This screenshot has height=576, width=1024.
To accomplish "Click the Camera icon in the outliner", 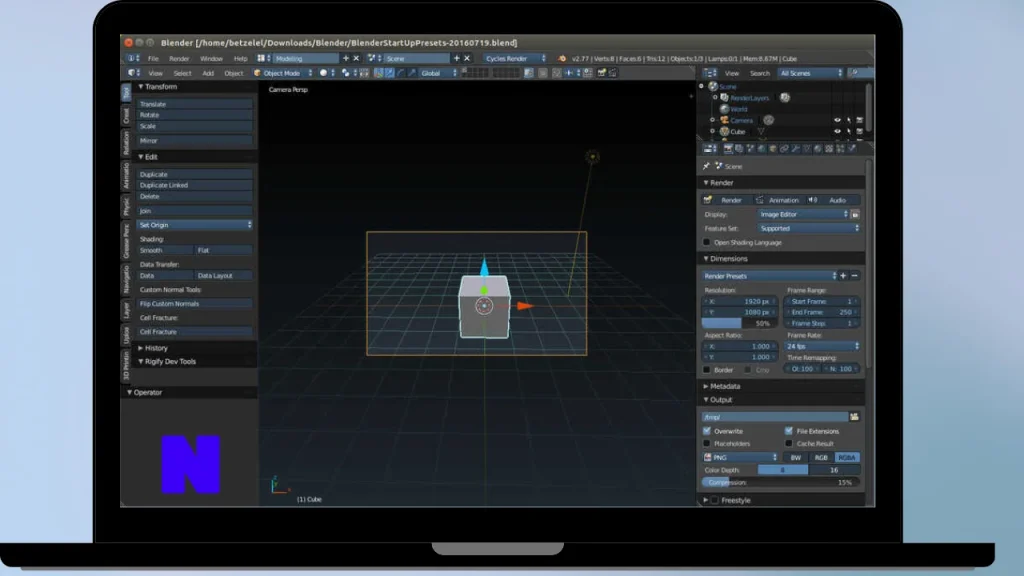I will point(724,120).
